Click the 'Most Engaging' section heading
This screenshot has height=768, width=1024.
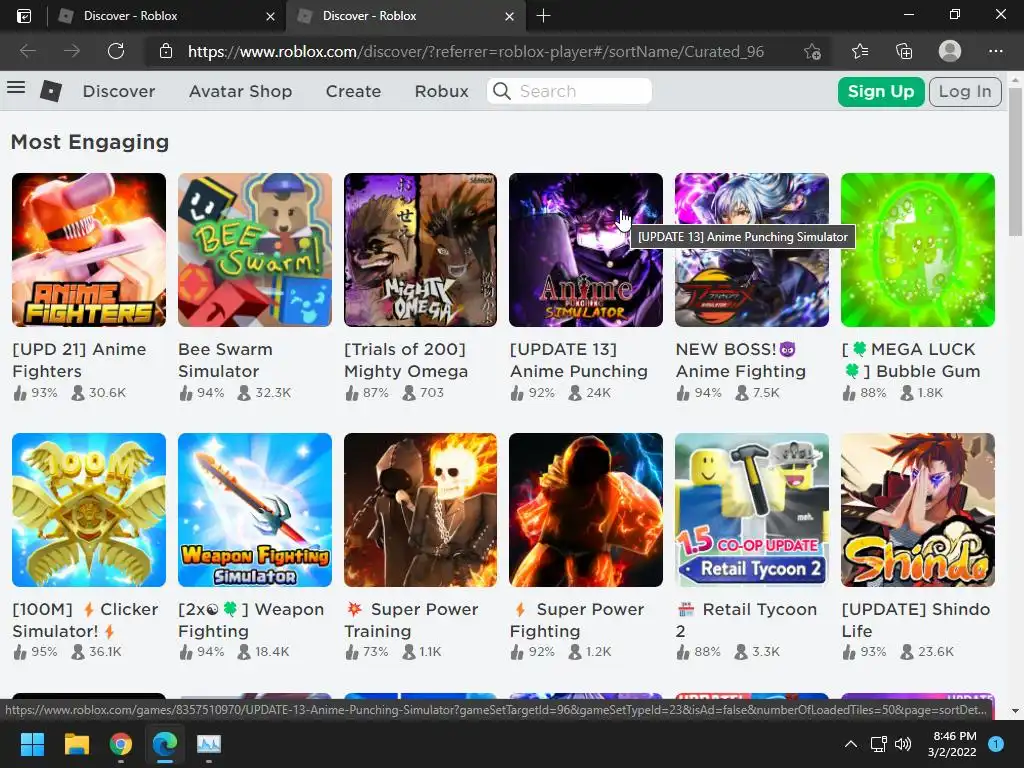tap(90, 142)
